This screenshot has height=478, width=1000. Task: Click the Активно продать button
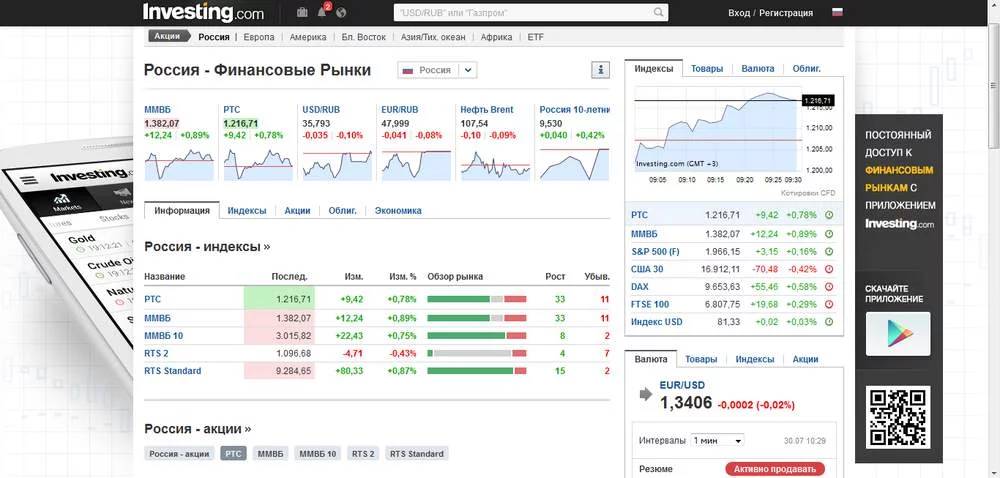pos(774,469)
